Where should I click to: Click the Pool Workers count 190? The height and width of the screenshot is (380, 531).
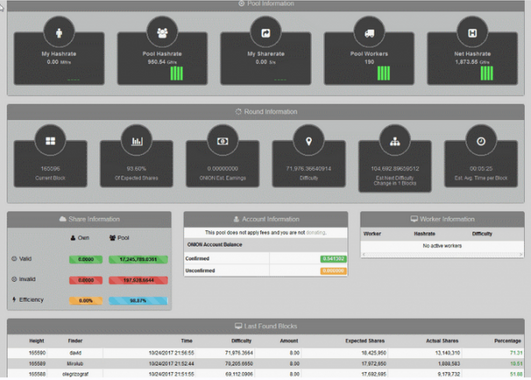[x=369, y=62]
